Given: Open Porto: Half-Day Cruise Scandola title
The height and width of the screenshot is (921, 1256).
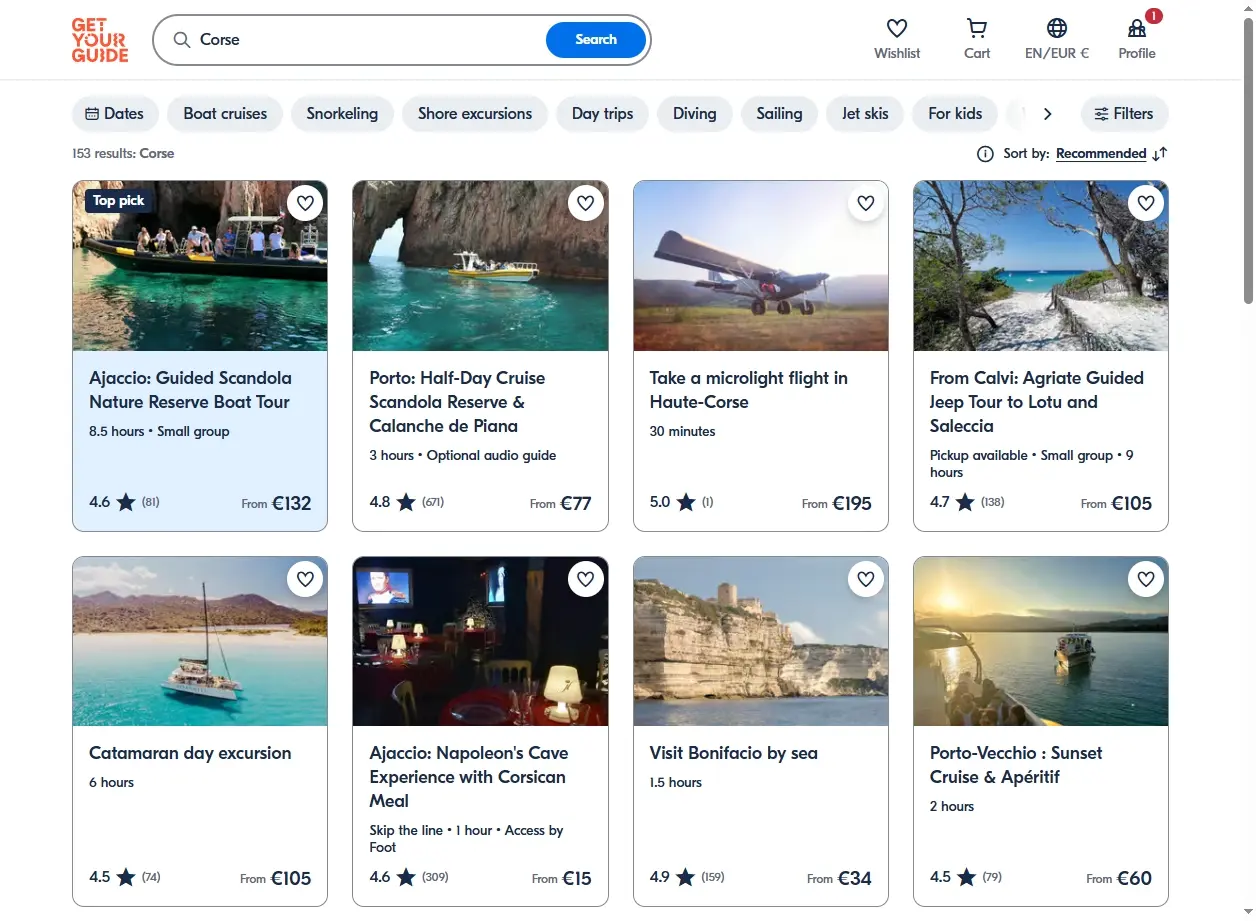Looking at the screenshot, I should pos(458,402).
